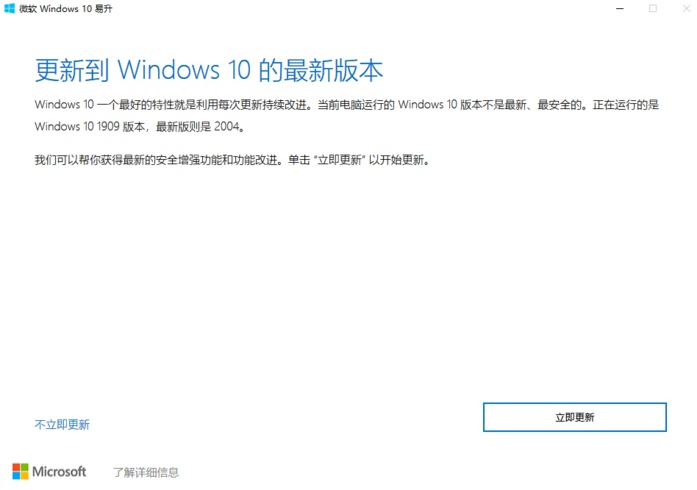Click the heading 更新到 Windows 10 的最新版本
The width and height of the screenshot is (697, 490).
(x=209, y=71)
